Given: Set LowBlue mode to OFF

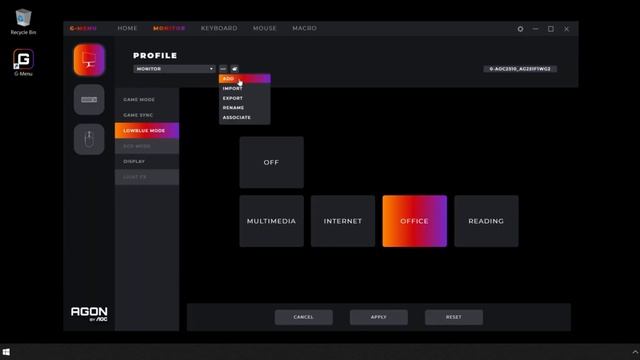Looking at the screenshot, I should click(271, 162).
